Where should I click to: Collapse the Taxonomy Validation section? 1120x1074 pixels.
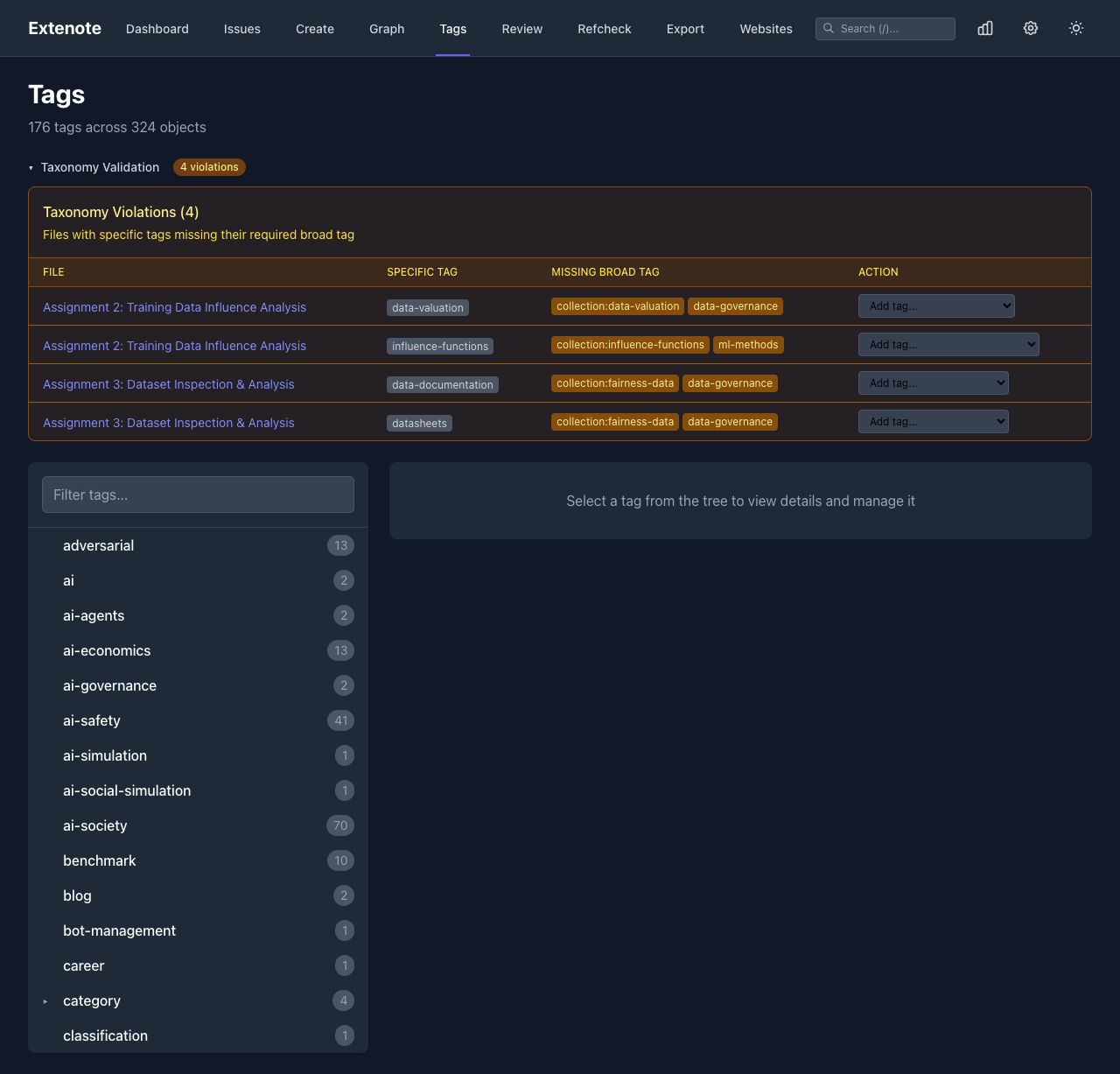coord(31,167)
